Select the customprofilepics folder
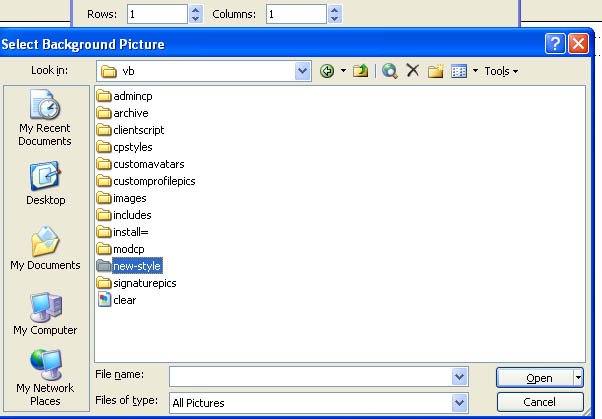 click(x=146, y=181)
